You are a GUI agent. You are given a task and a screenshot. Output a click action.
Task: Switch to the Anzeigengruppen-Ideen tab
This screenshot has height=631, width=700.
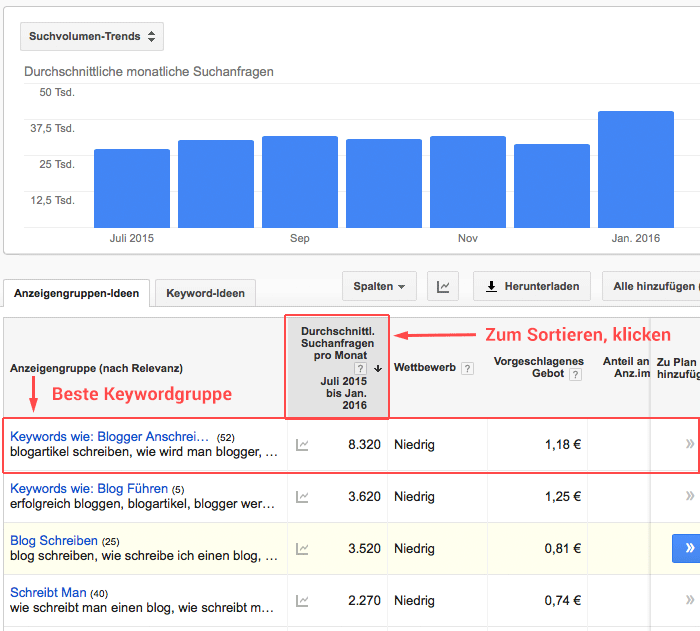pyautogui.click(x=76, y=293)
